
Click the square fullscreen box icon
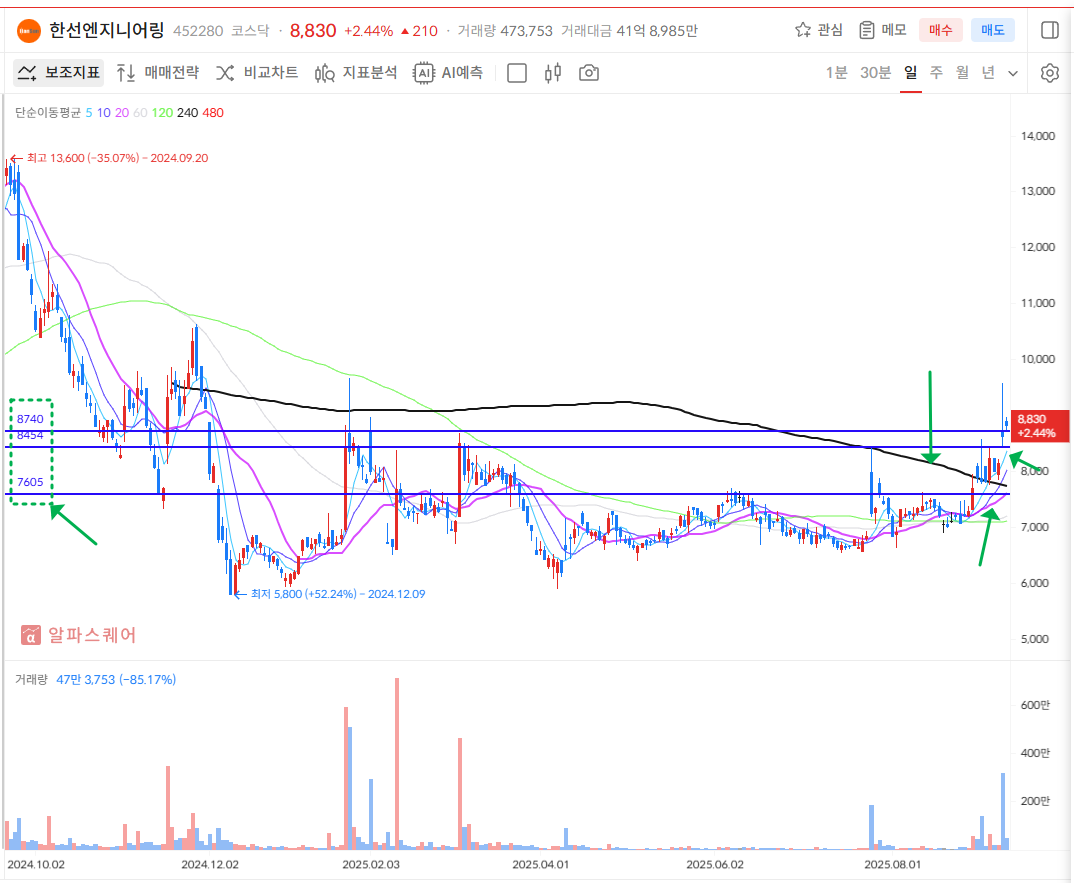point(517,73)
